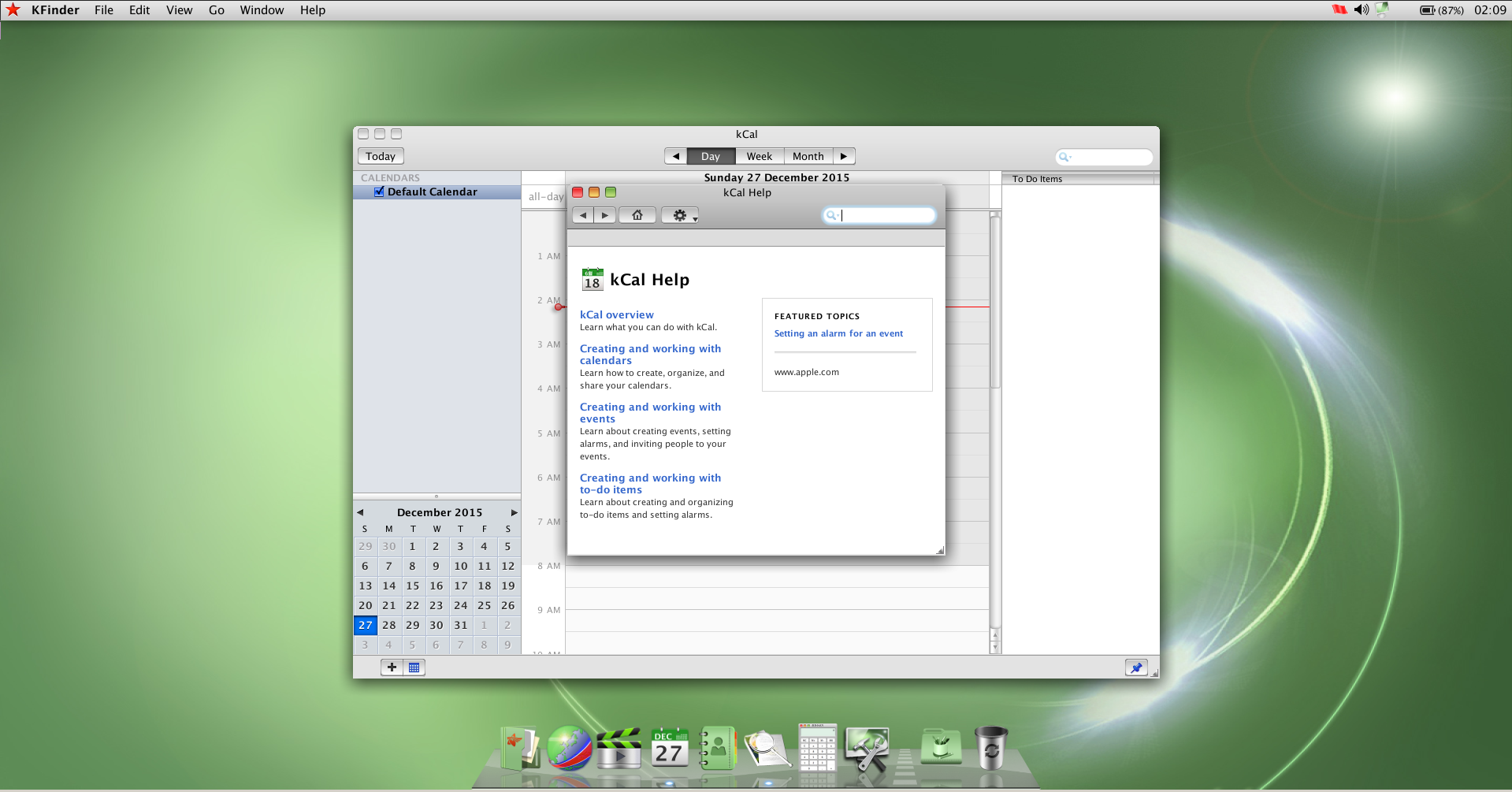Click the kCal Help search field
The width and height of the screenshot is (1512, 792).
pos(879,215)
